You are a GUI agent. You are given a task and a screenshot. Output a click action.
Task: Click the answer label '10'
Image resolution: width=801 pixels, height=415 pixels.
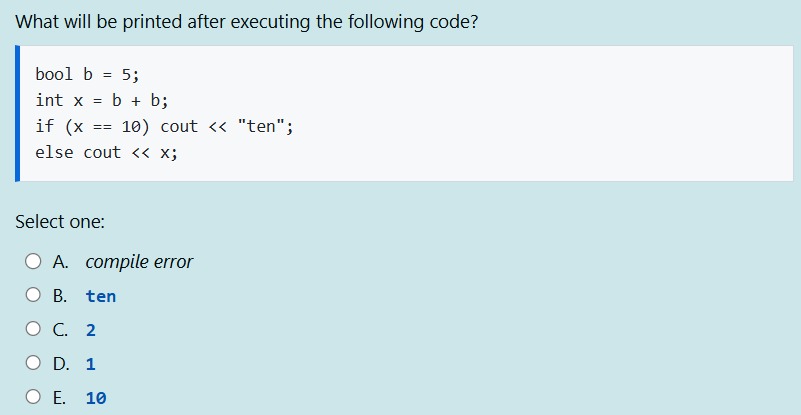[x=96, y=398]
